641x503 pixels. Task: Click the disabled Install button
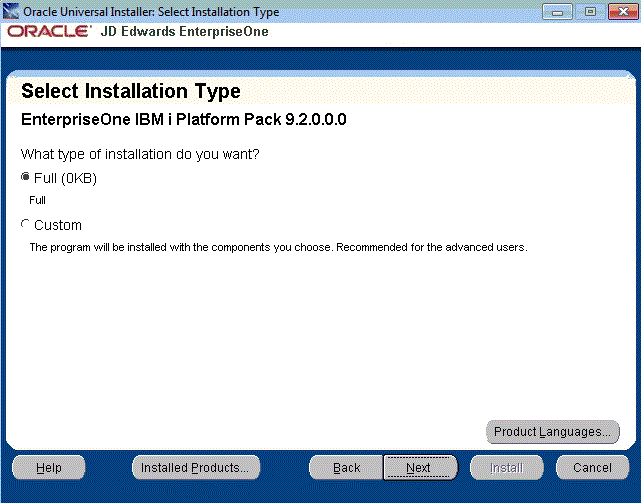[x=507, y=467]
